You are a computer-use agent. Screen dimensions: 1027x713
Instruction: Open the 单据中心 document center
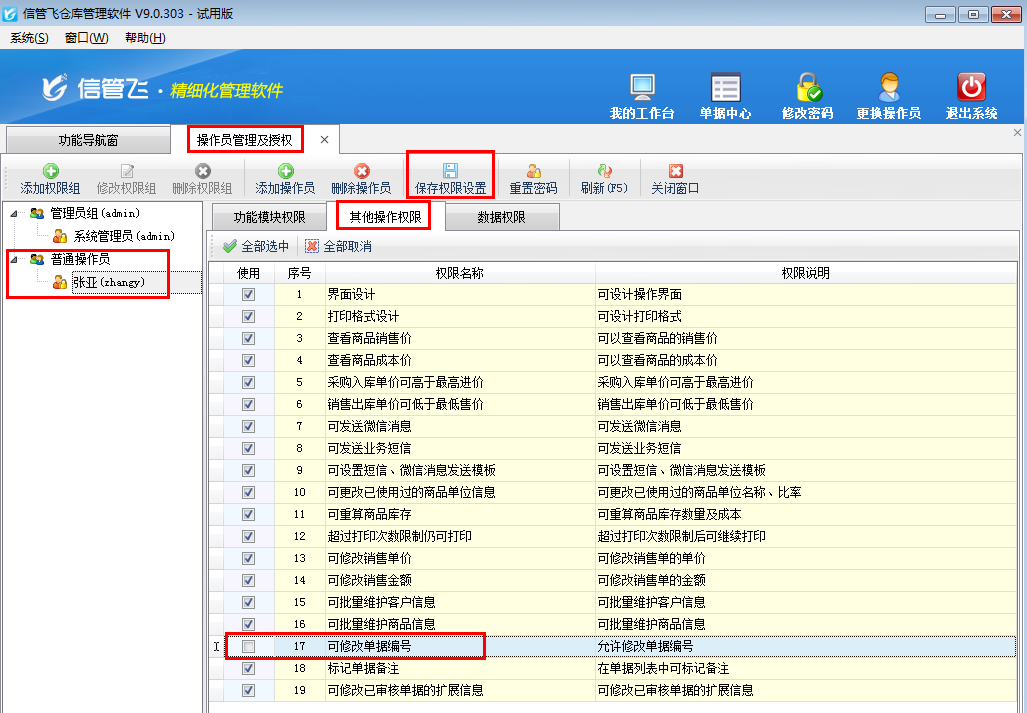coord(725,96)
